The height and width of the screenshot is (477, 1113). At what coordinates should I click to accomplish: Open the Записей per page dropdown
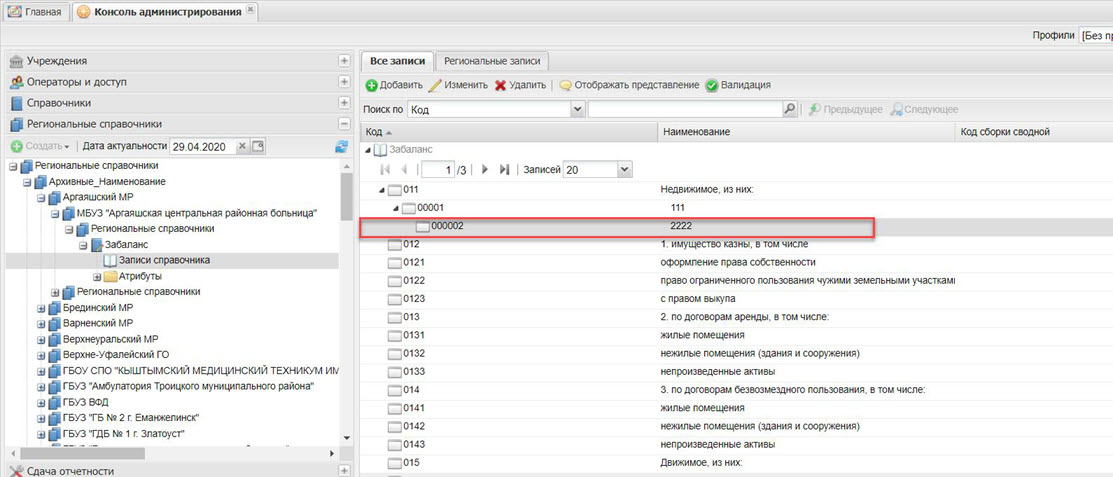coord(625,170)
